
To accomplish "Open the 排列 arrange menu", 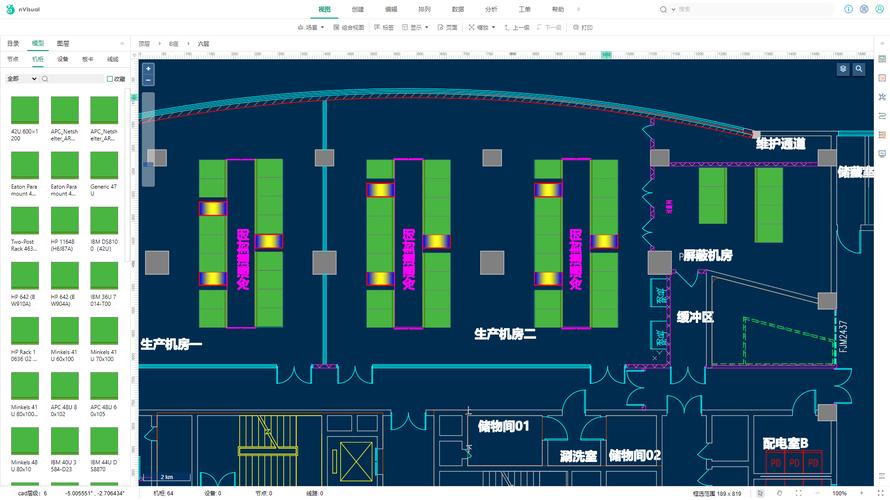I will [x=425, y=9].
